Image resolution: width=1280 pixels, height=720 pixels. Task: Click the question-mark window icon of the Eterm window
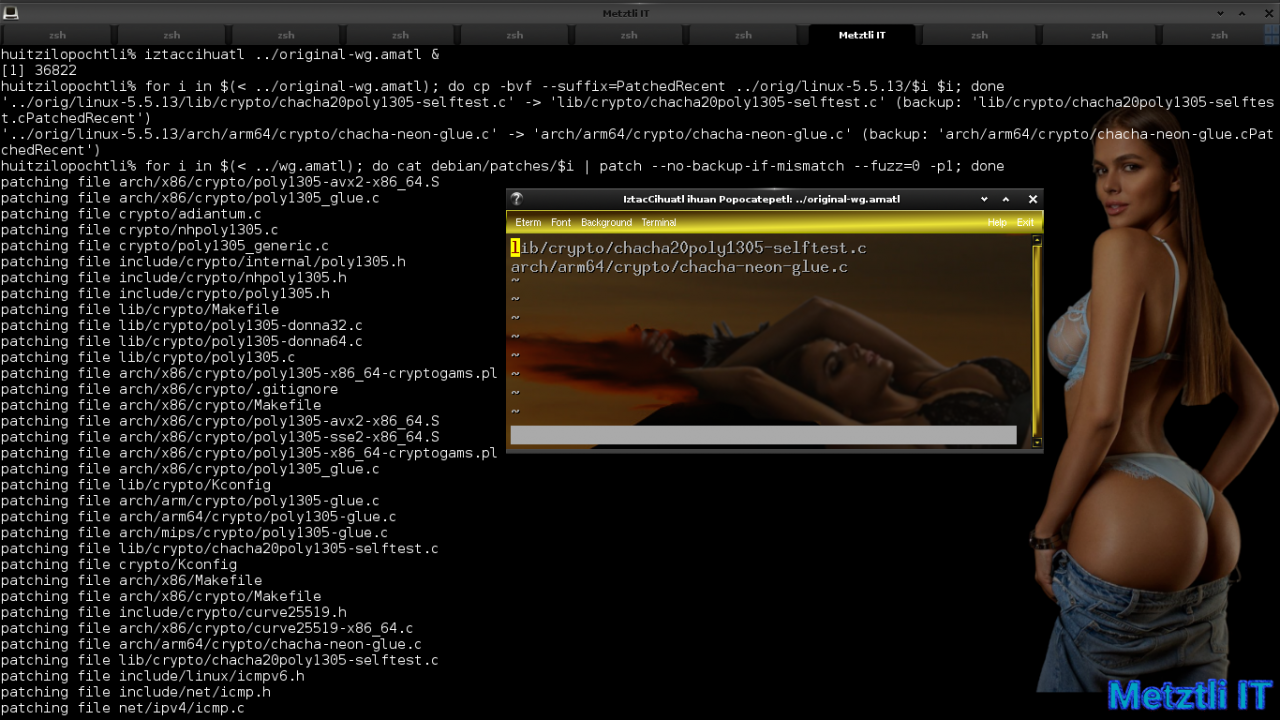[517, 199]
